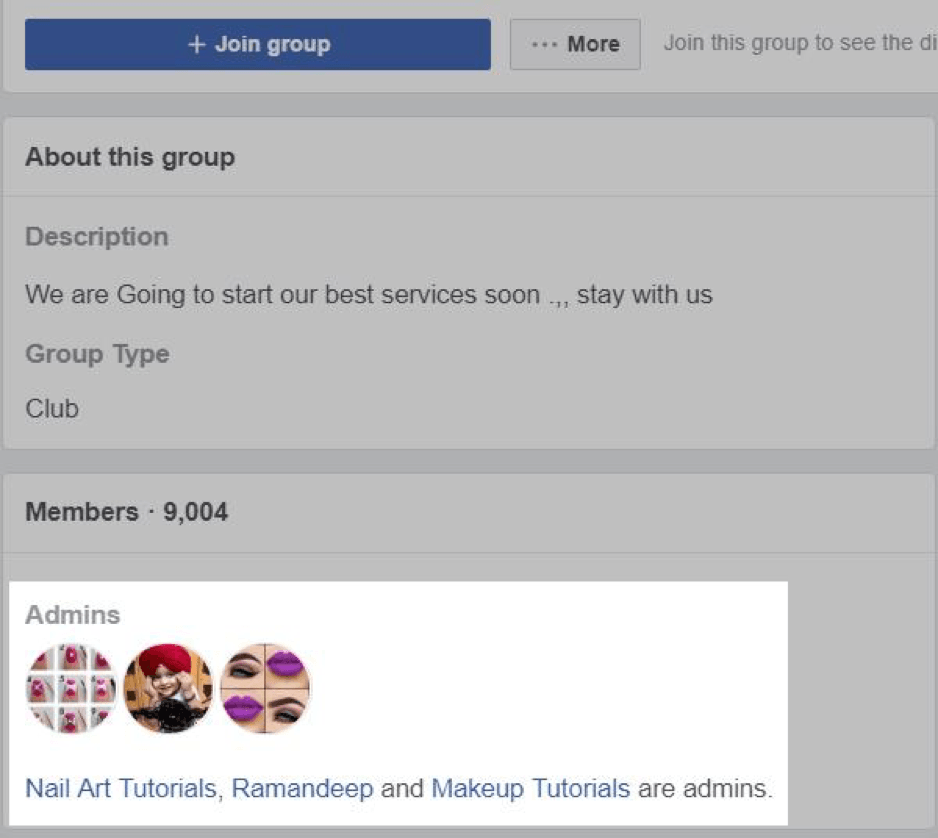Click the 'Join this group to see' notice

799,44
